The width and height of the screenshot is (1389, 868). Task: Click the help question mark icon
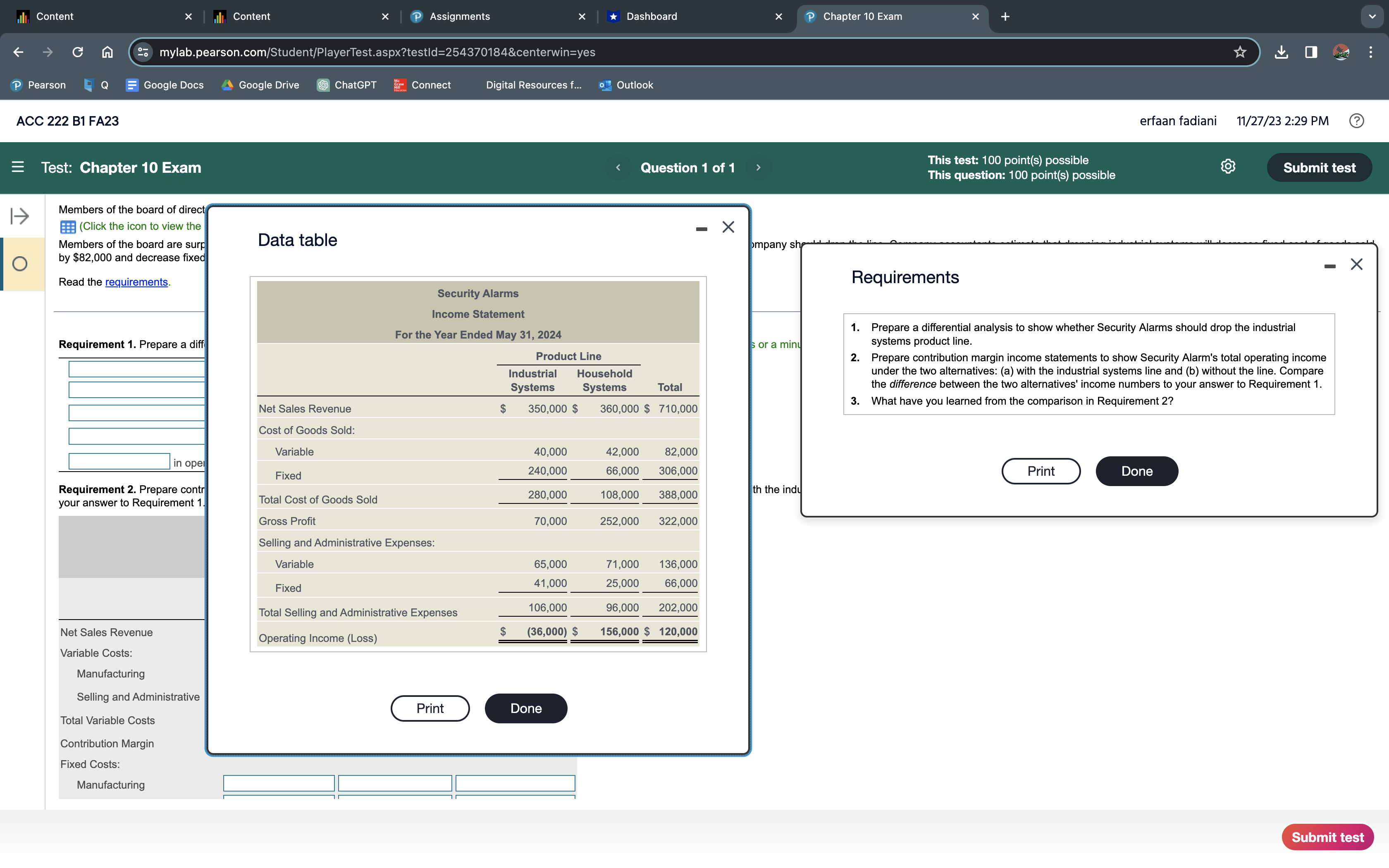point(1356,121)
